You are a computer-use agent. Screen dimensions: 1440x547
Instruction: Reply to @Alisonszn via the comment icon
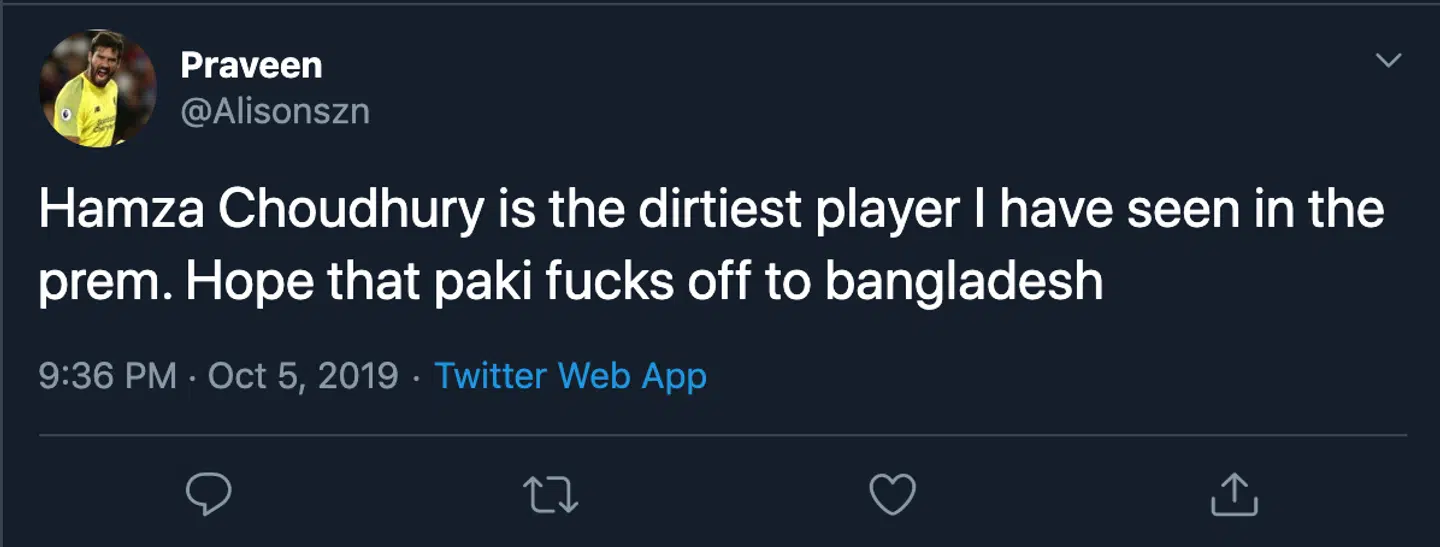pyautogui.click(x=209, y=494)
